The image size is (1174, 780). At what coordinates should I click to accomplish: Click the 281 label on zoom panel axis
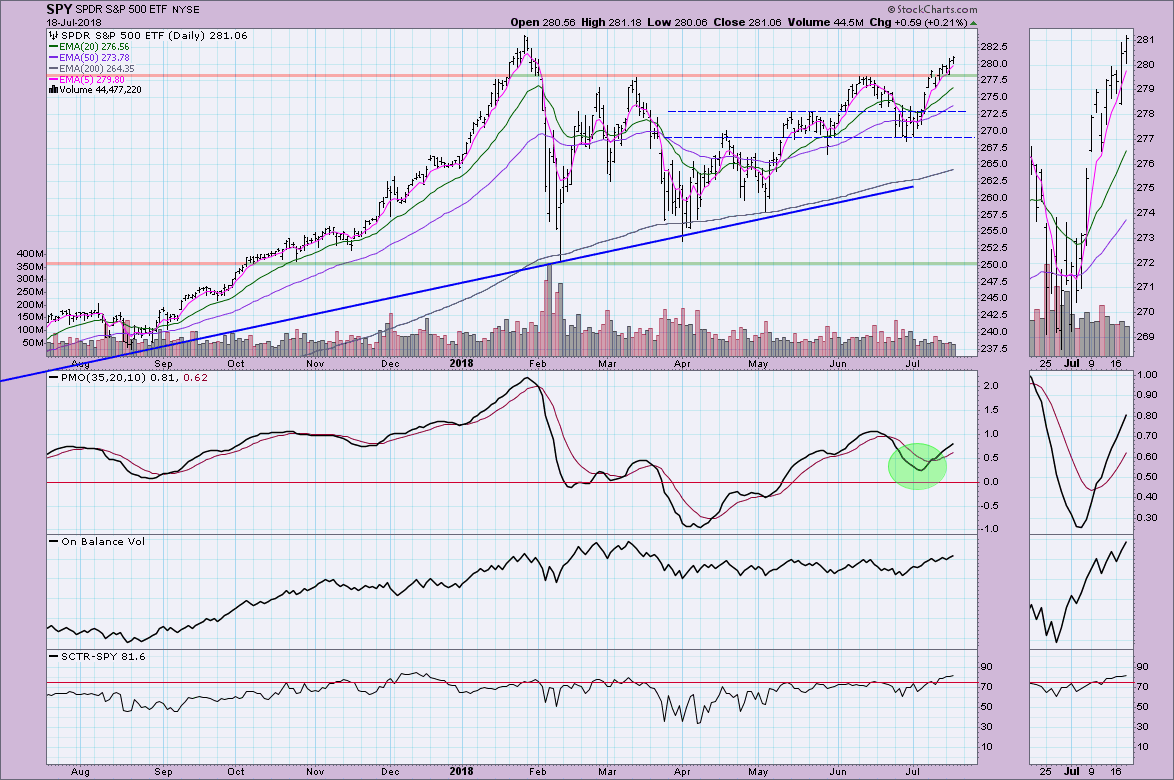tap(1145, 40)
